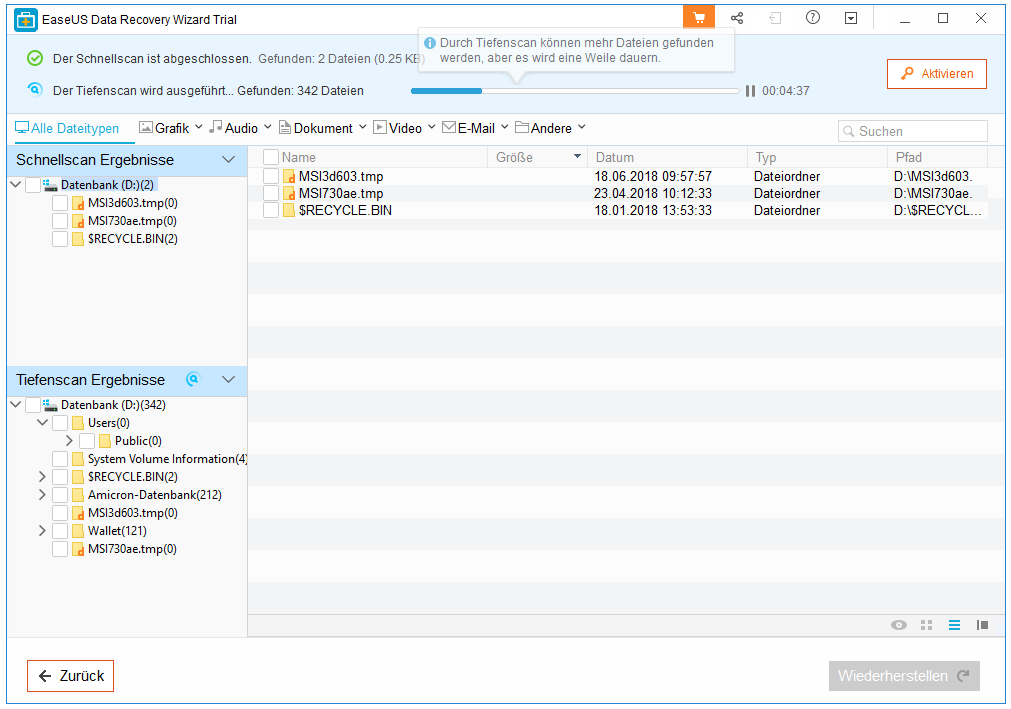Collapse the Schnellscan Ergebnisse panel
1011x709 pixels.
click(228, 160)
